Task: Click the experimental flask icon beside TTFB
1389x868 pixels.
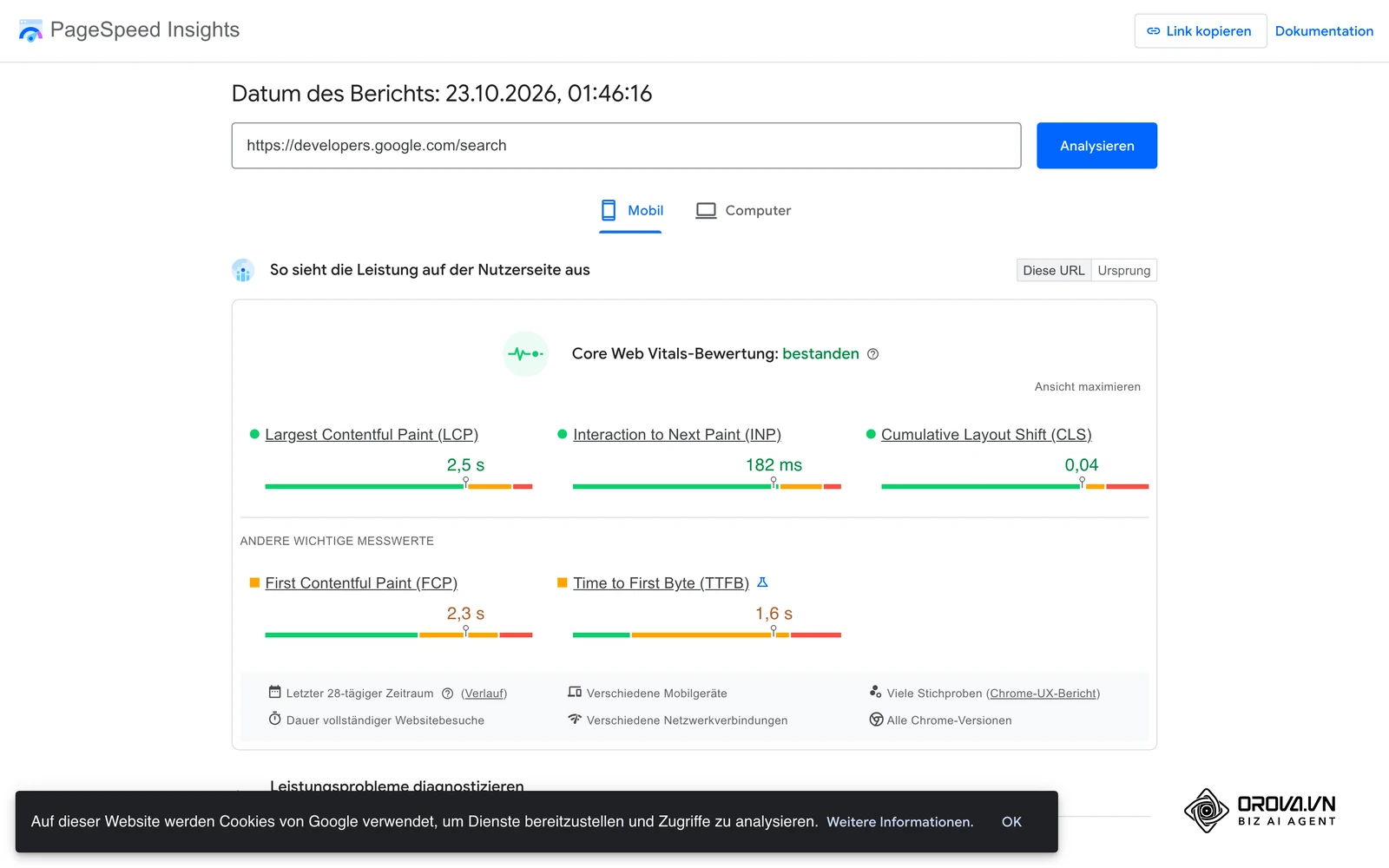Action: tap(762, 582)
